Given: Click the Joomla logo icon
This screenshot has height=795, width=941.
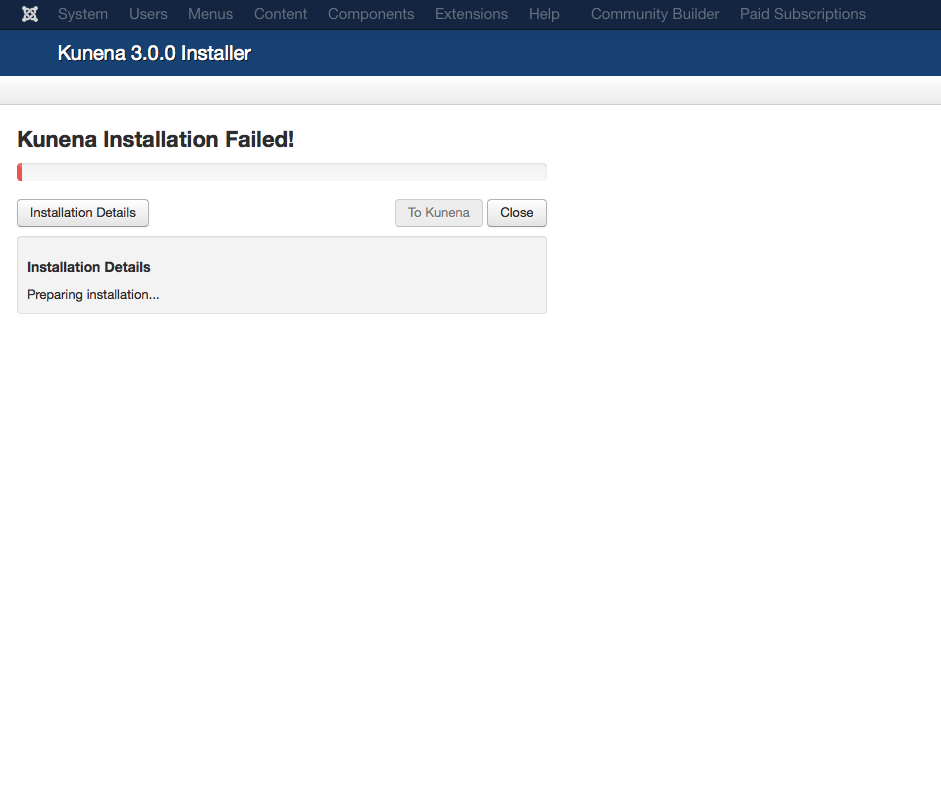Looking at the screenshot, I should point(30,14).
